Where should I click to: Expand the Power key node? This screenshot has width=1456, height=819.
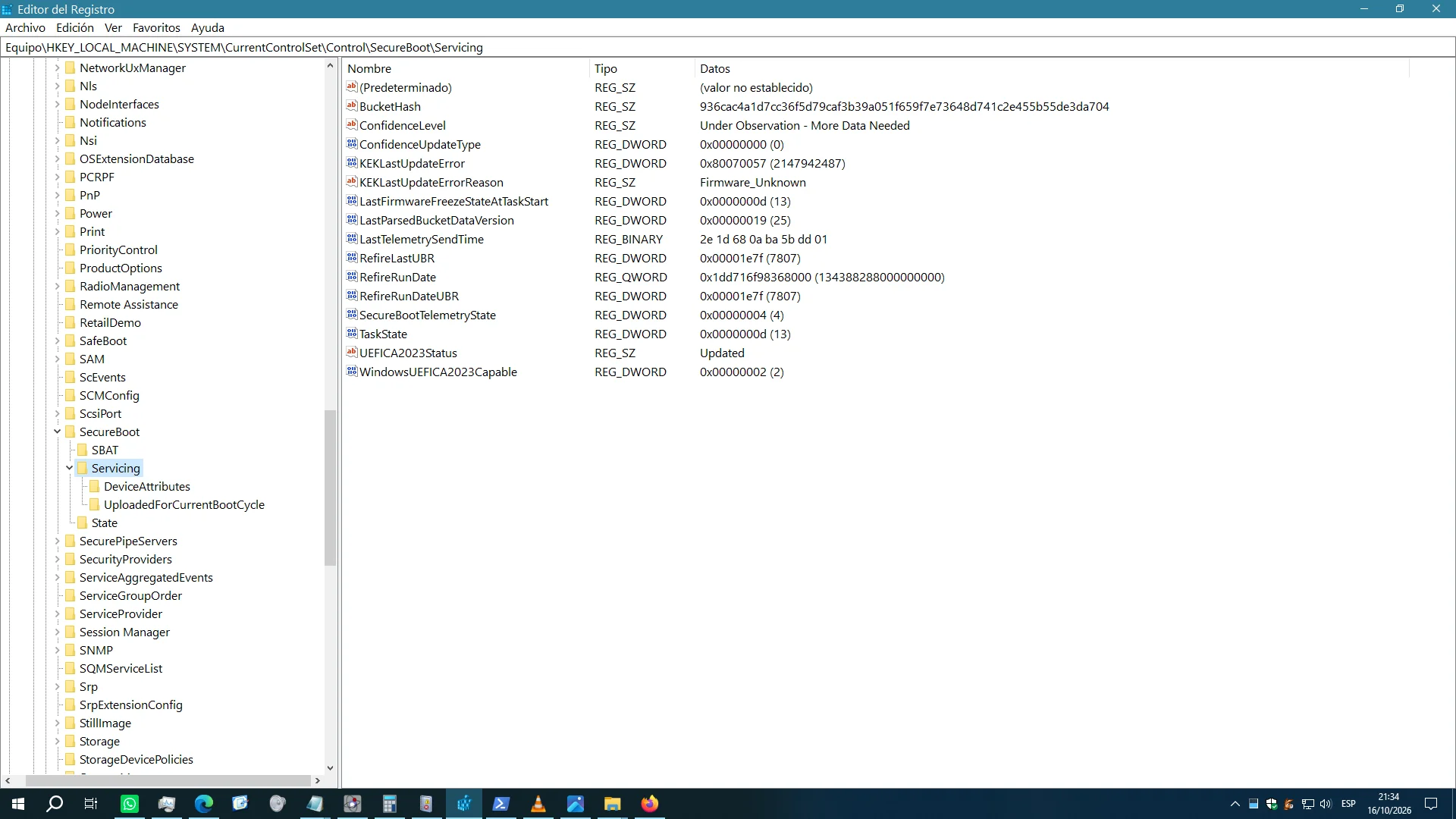click(x=57, y=213)
